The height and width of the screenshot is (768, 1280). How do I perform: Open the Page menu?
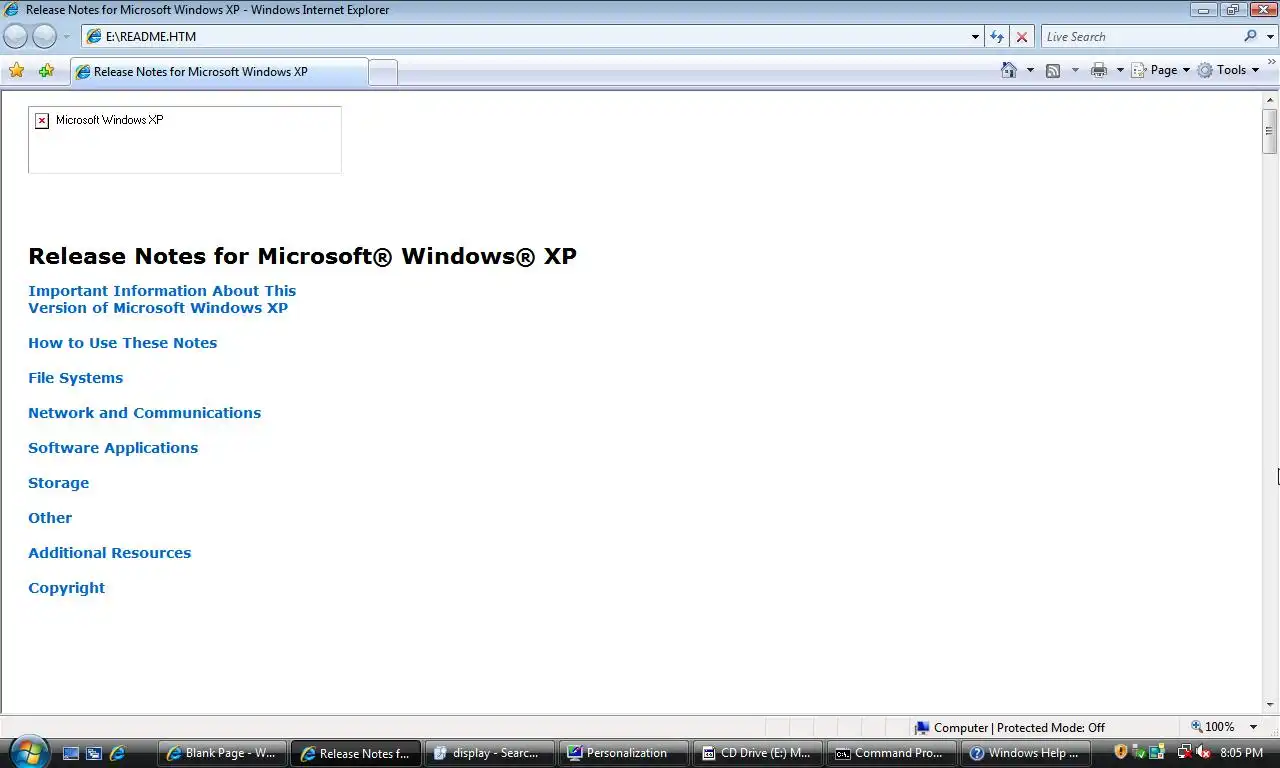click(1161, 70)
